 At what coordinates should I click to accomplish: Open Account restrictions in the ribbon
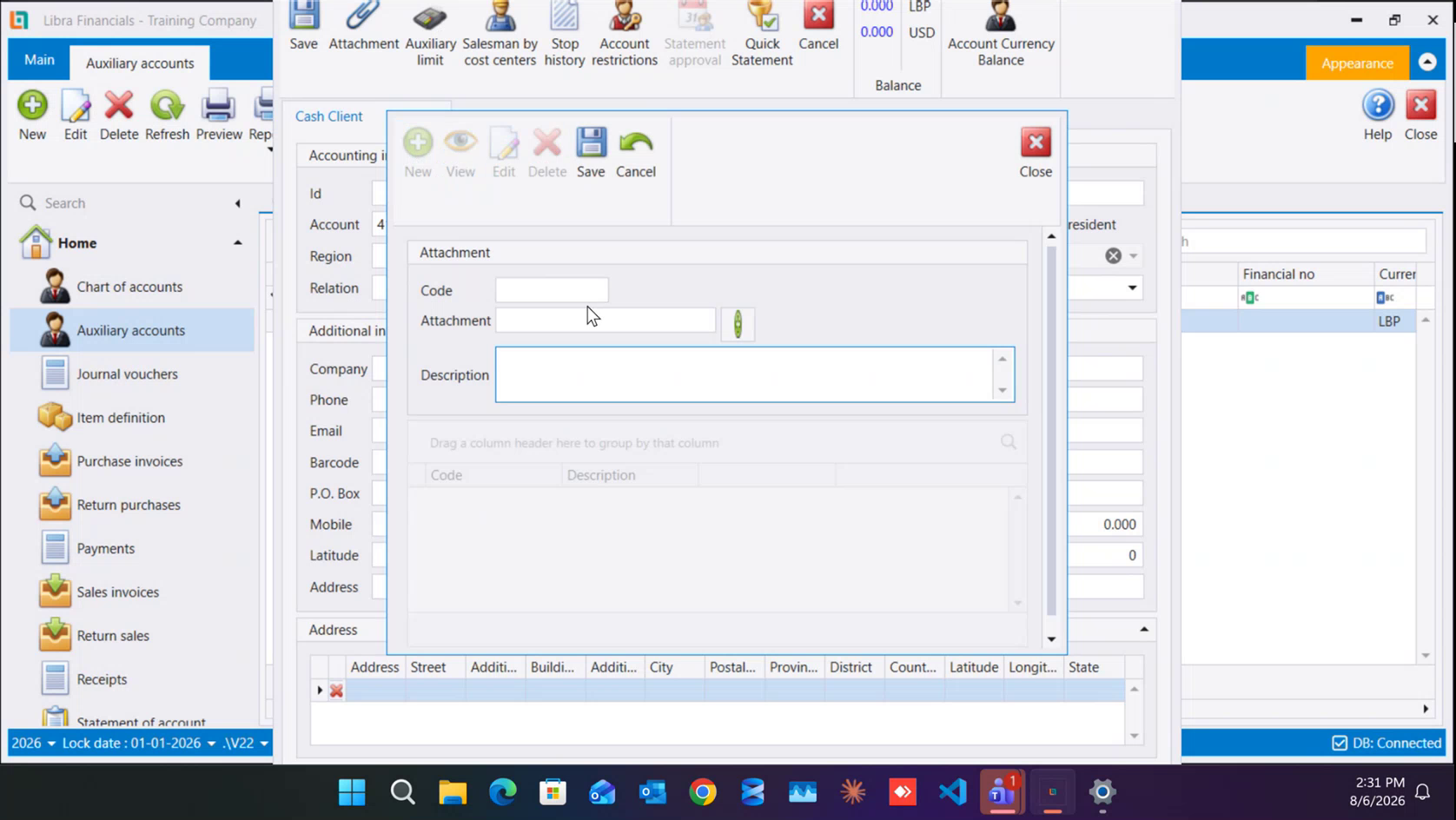click(x=624, y=35)
